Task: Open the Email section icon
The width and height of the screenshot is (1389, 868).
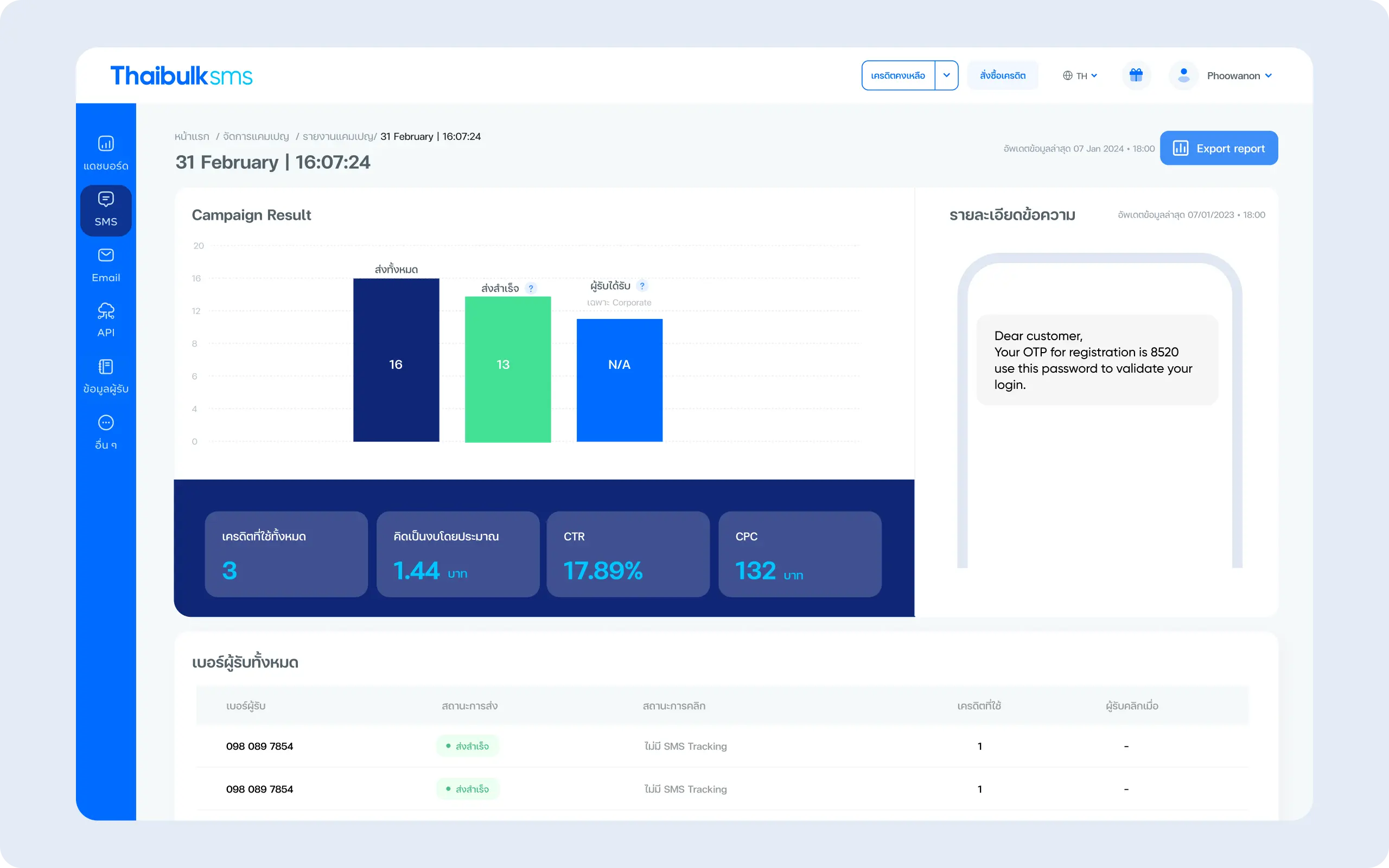Action: click(x=106, y=256)
